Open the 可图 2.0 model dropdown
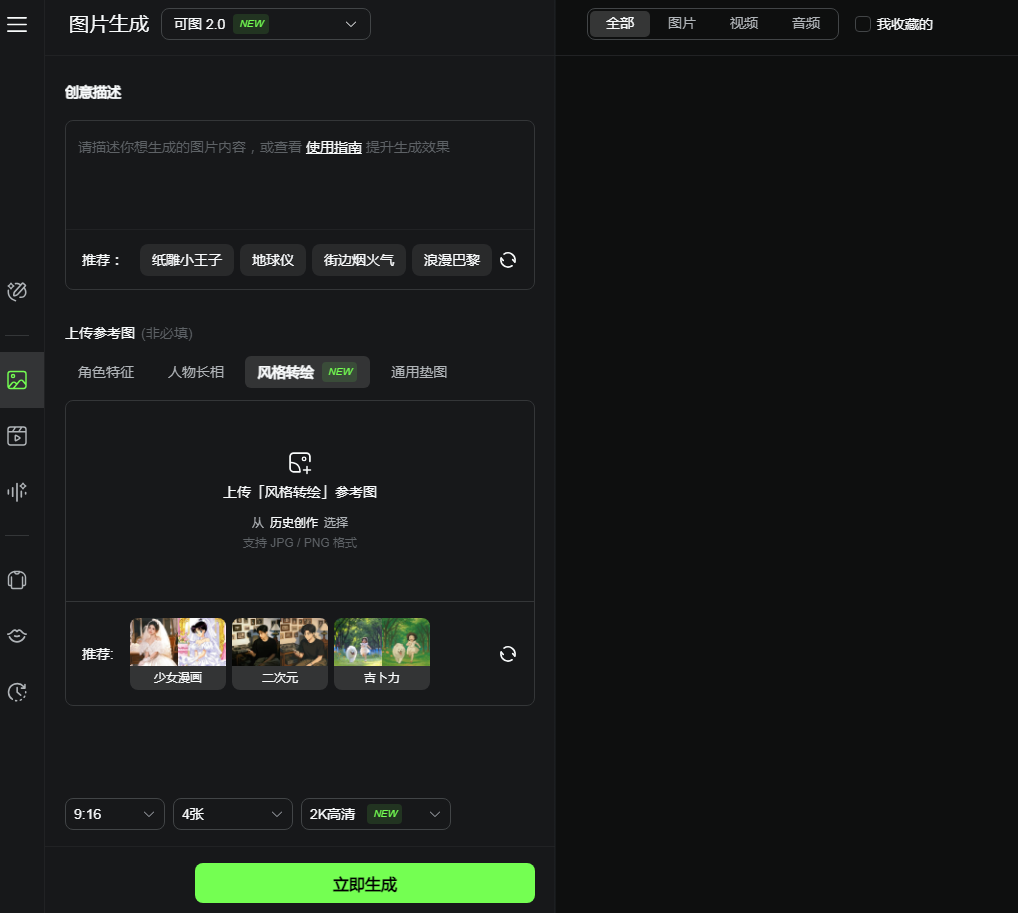The width and height of the screenshot is (1018, 913). (x=265, y=23)
